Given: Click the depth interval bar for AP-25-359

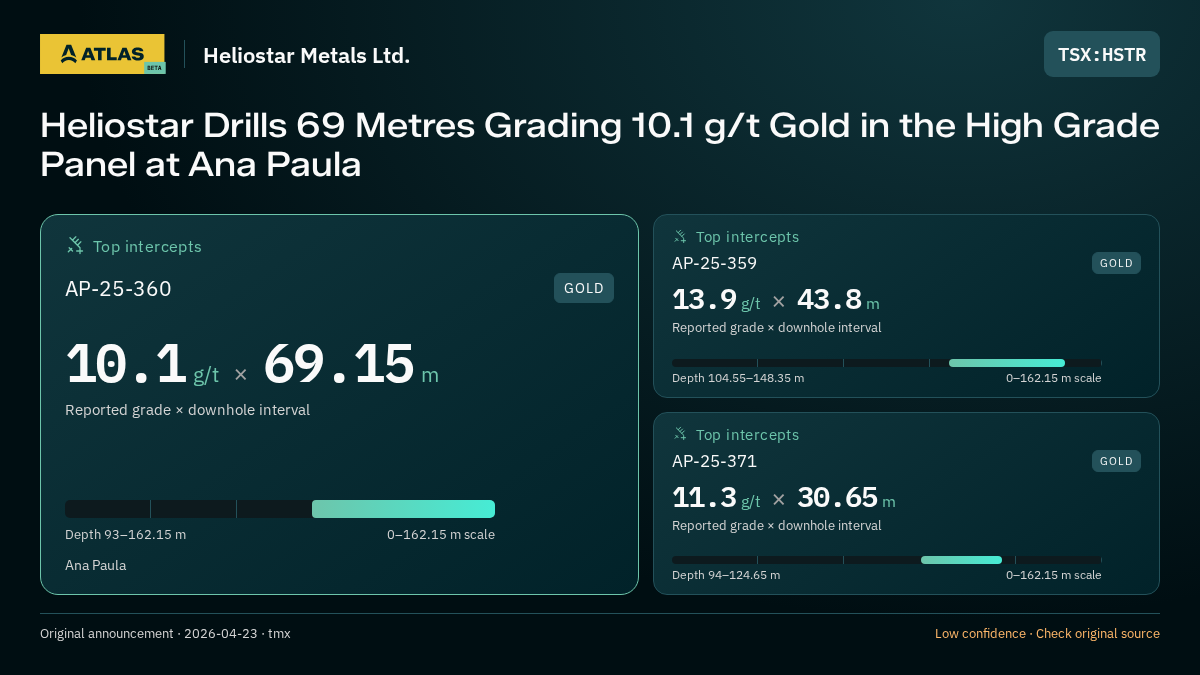Looking at the screenshot, I should point(887,363).
